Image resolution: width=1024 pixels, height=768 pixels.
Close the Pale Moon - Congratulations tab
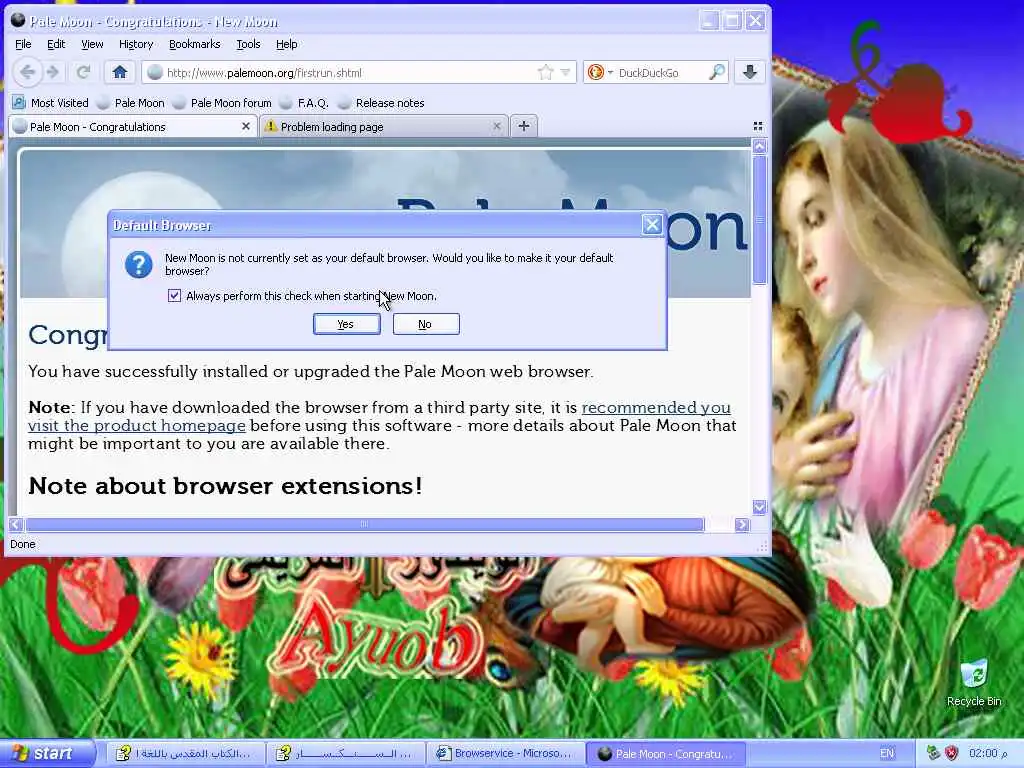[246, 126]
